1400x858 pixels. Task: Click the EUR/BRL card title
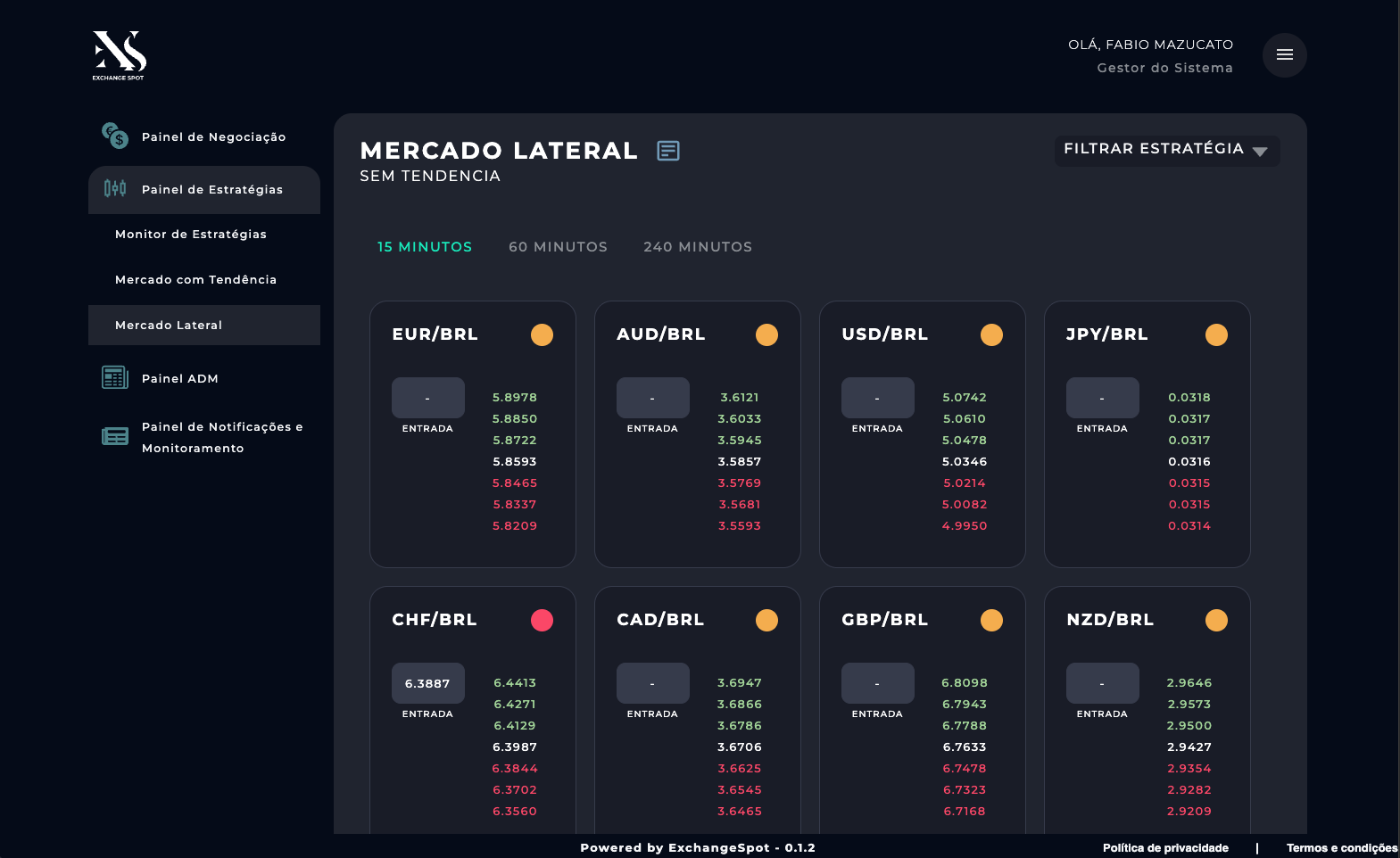(x=435, y=334)
